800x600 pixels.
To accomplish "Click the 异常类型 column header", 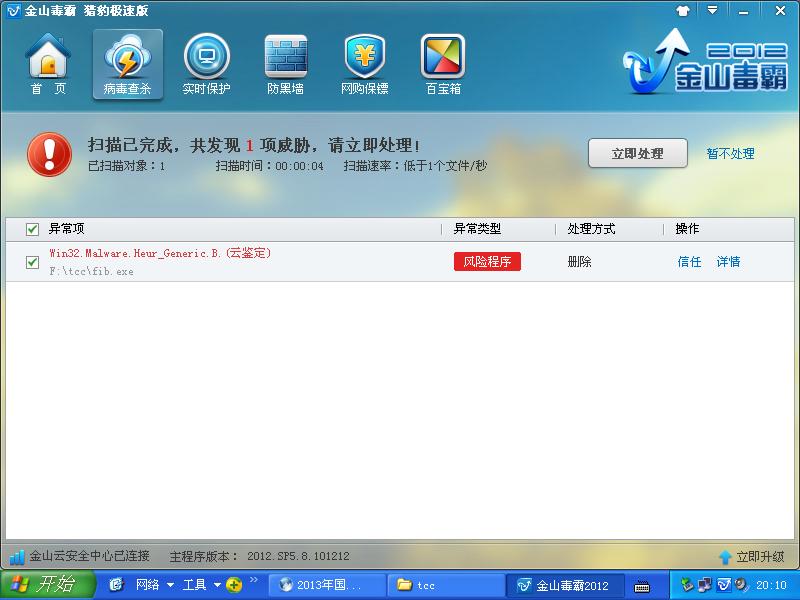I will (x=478, y=229).
